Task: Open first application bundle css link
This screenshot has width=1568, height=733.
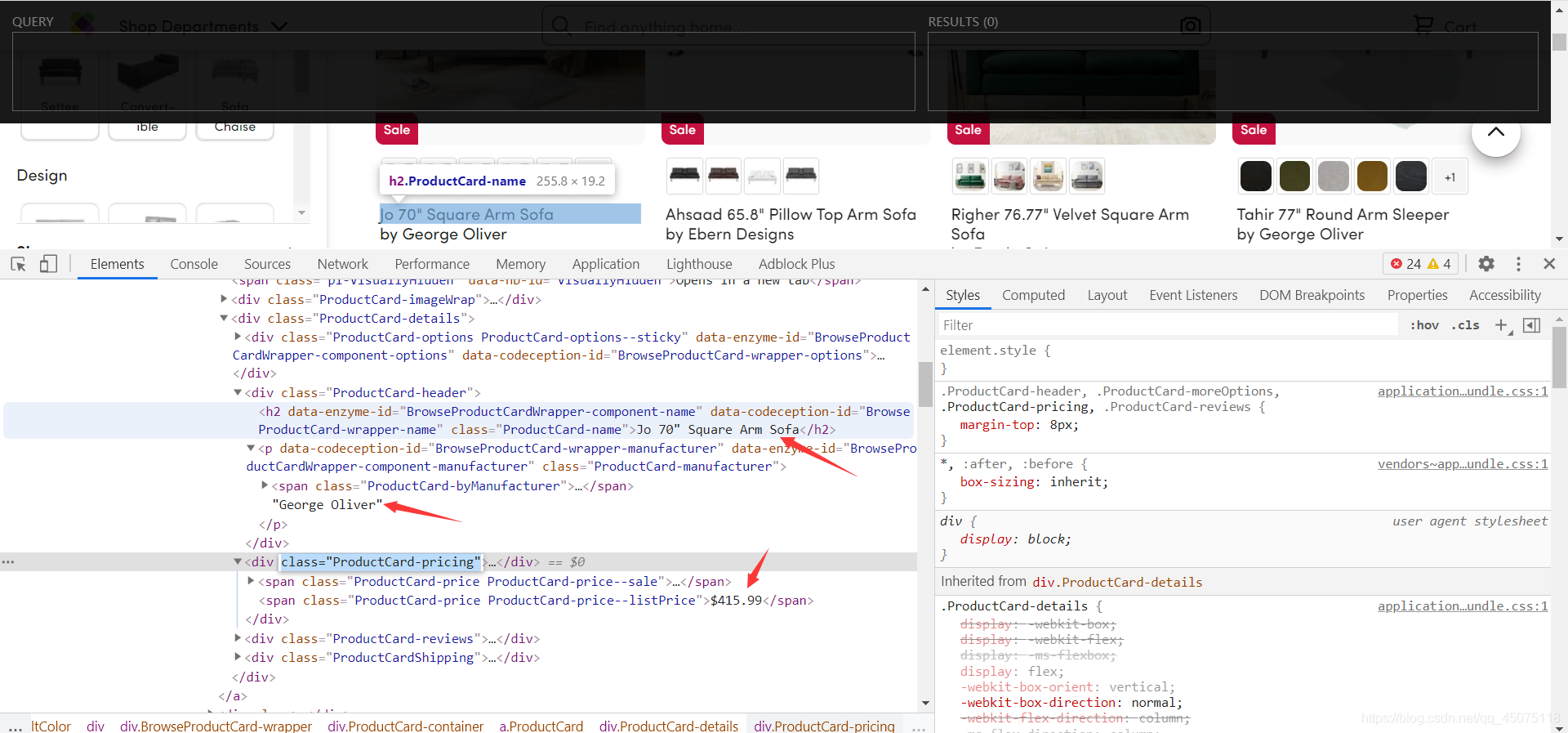Action: click(1463, 391)
